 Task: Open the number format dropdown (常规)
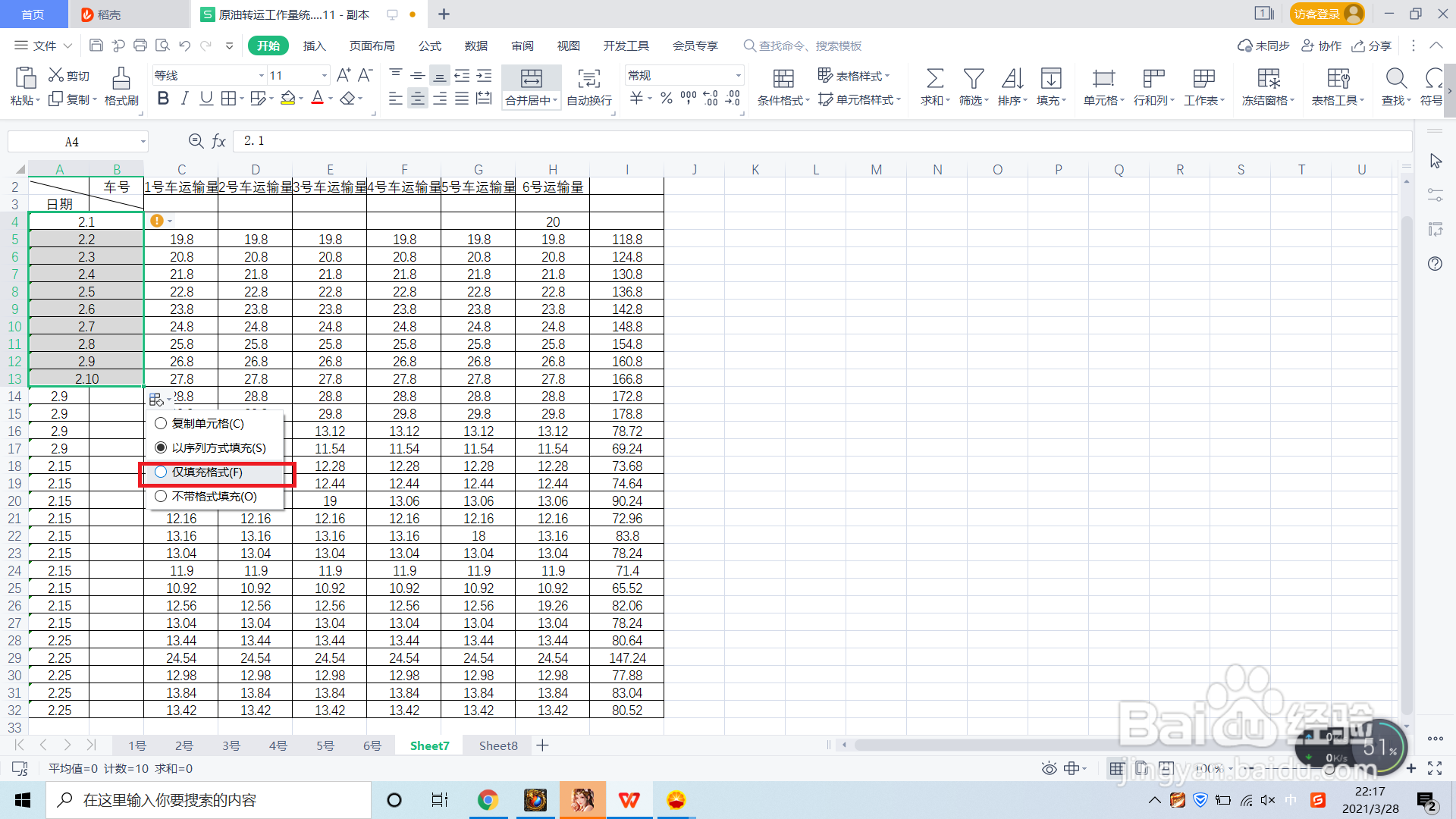[738, 76]
